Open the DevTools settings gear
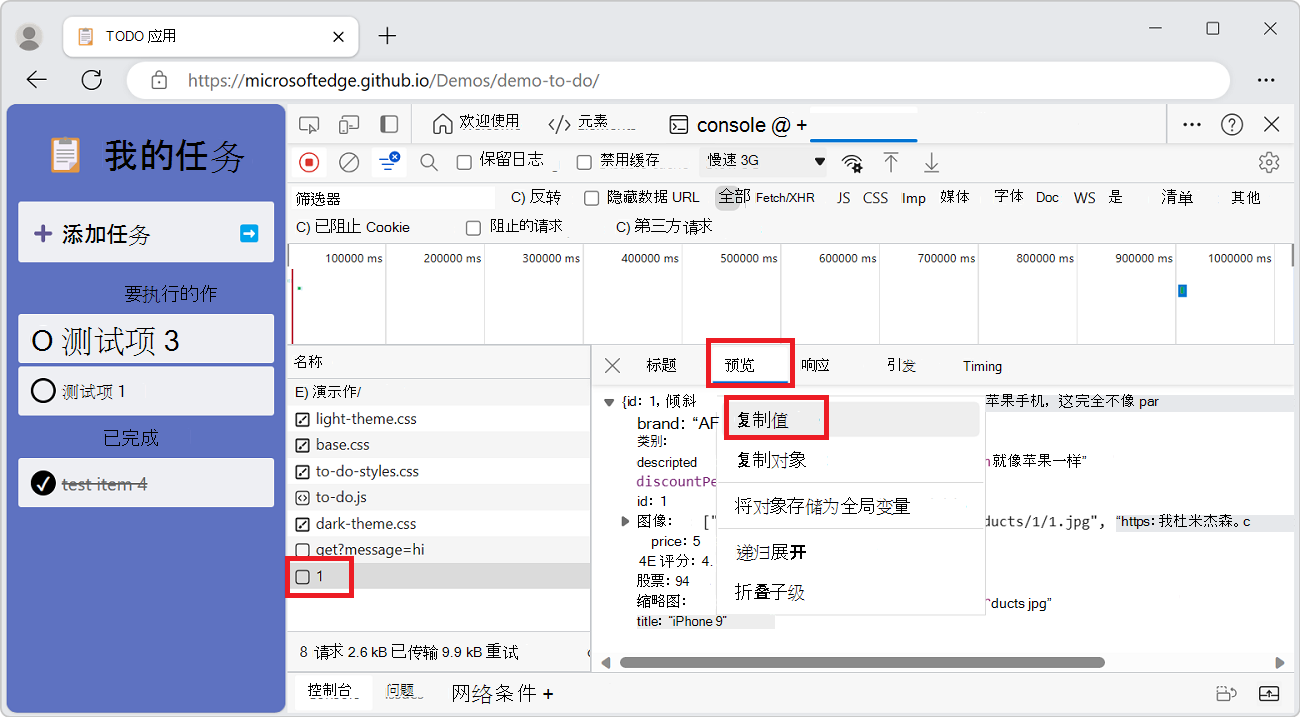1300x717 pixels. click(1268, 161)
